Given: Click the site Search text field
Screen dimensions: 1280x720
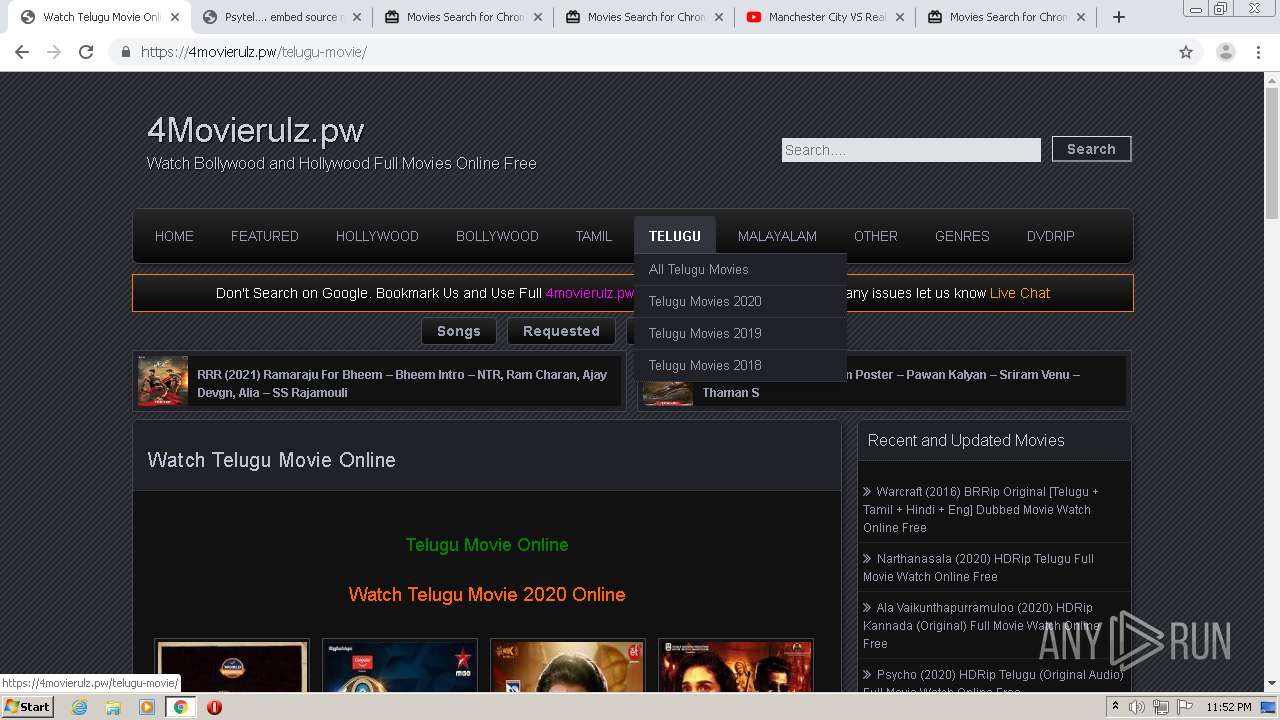Looking at the screenshot, I should coord(911,150).
